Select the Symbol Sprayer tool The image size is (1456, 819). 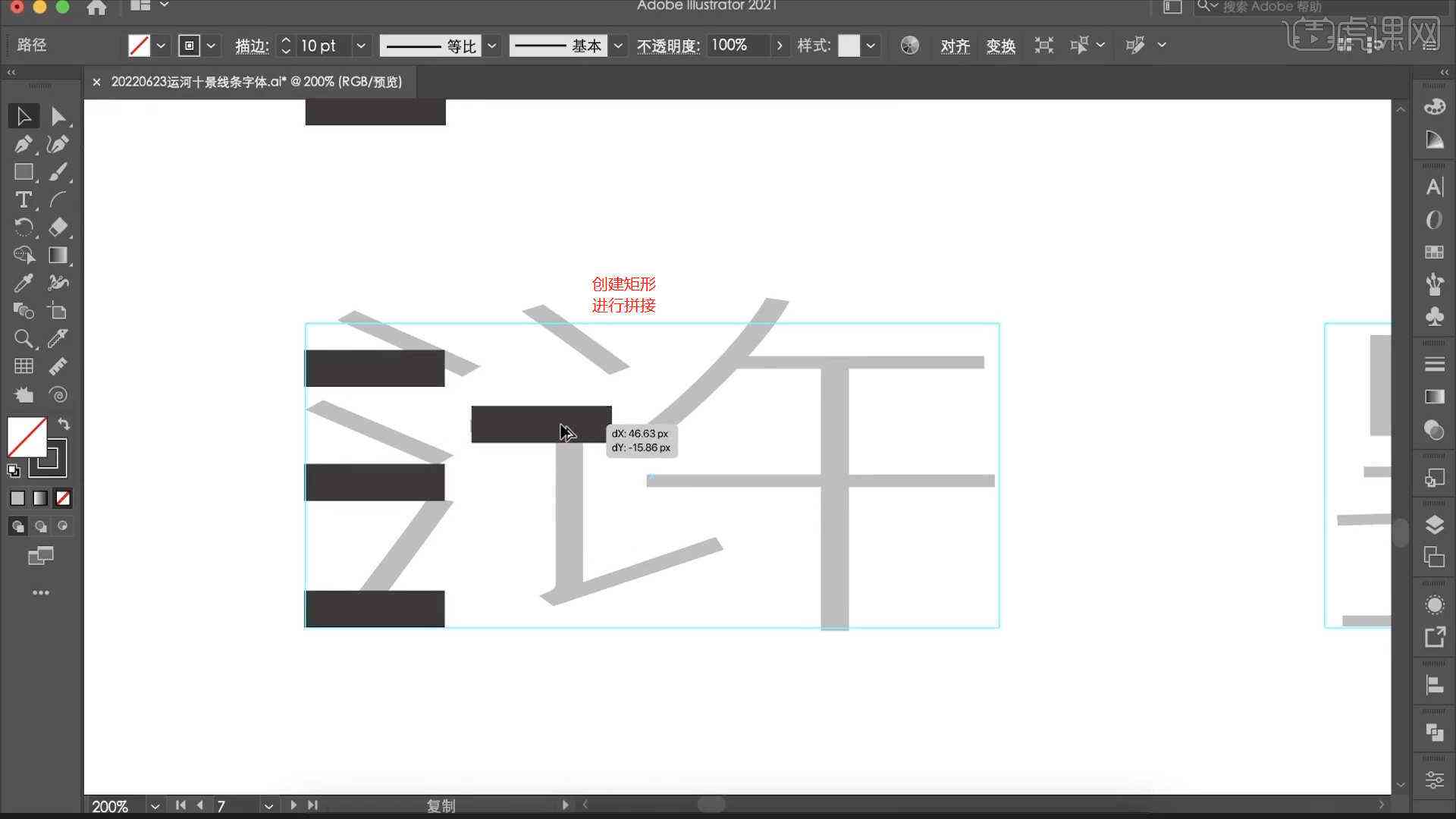58,283
